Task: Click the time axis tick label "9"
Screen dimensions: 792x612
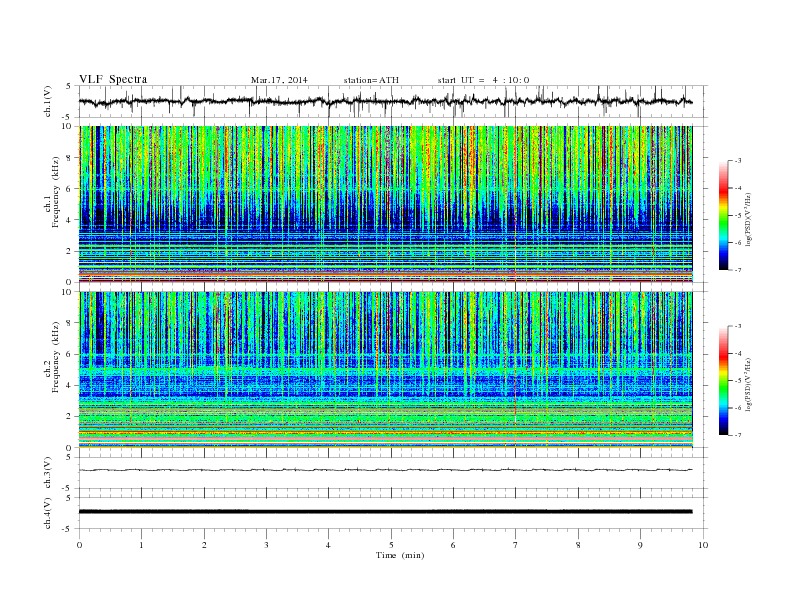Action: [x=640, y=545]
